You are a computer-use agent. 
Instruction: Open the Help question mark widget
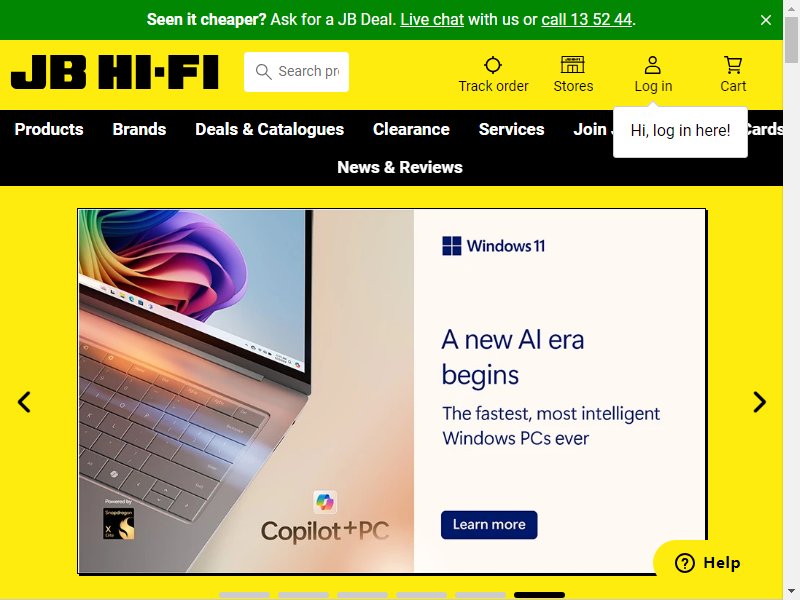(708, 563)
